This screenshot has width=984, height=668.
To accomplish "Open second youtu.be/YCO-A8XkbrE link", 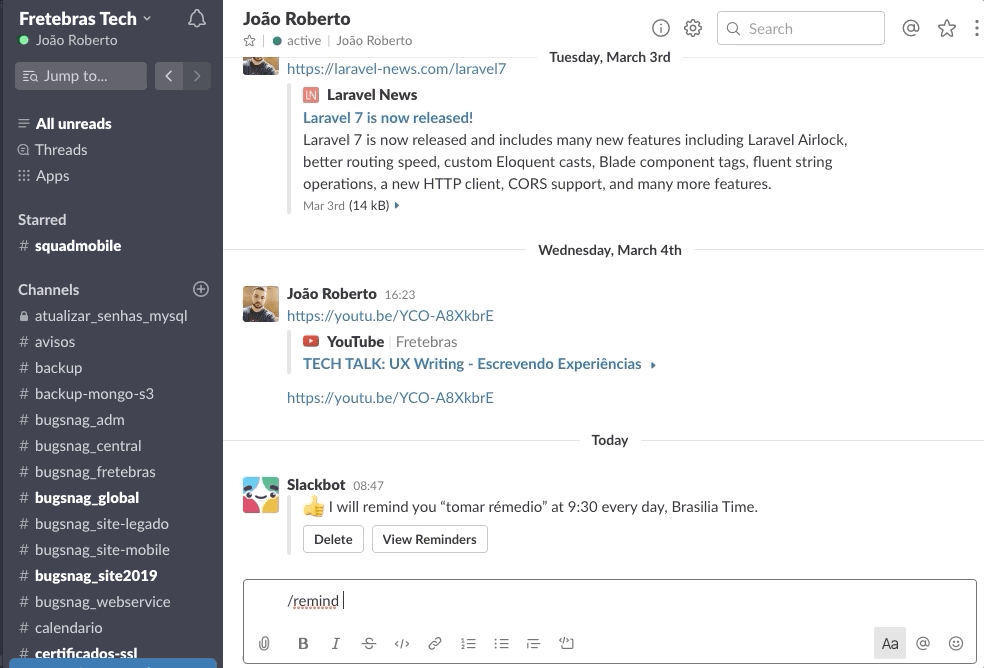I will click(x=390, y=398).
